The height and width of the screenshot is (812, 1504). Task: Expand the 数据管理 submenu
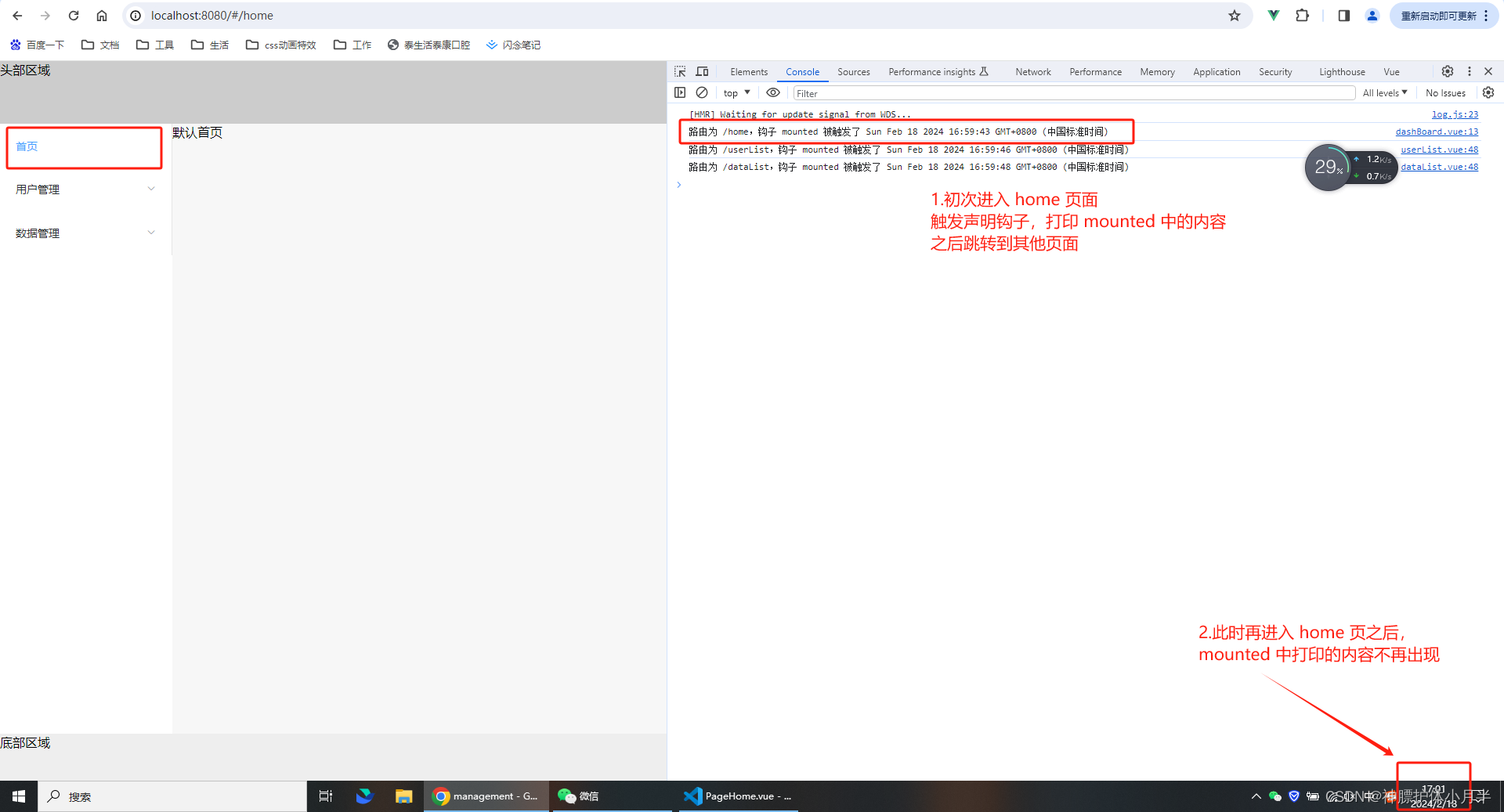click(x=85, y=233)
